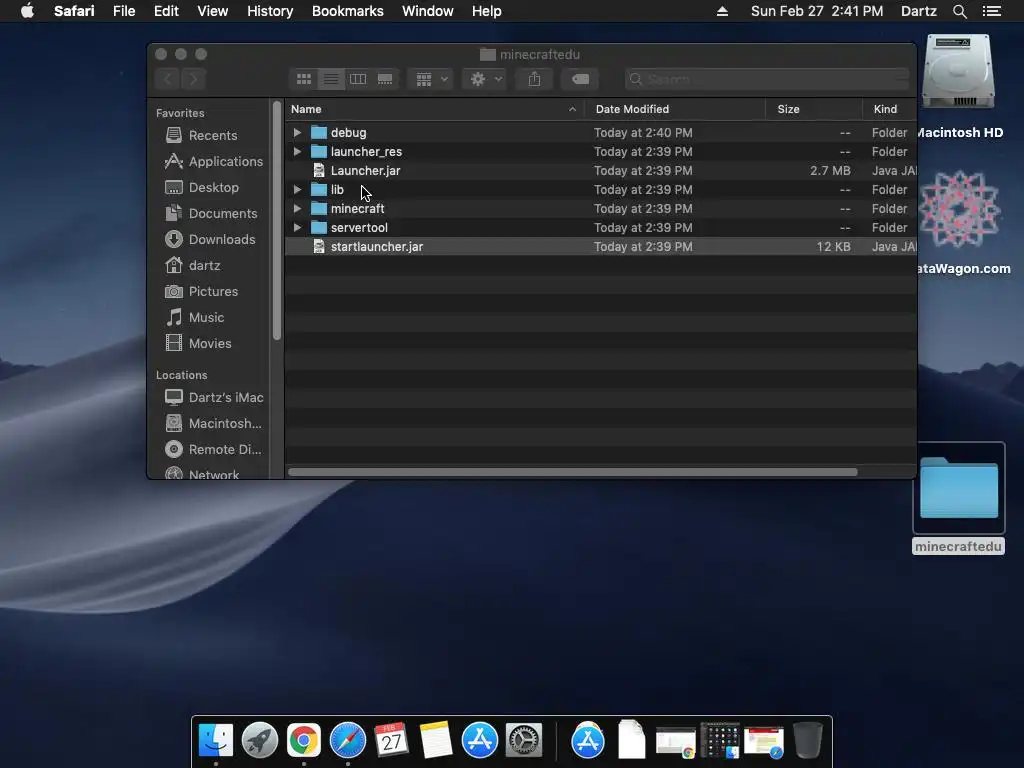Open Downloads in sidebar
The height and width of the screenshot is (768, 1024).
point(210,239)
